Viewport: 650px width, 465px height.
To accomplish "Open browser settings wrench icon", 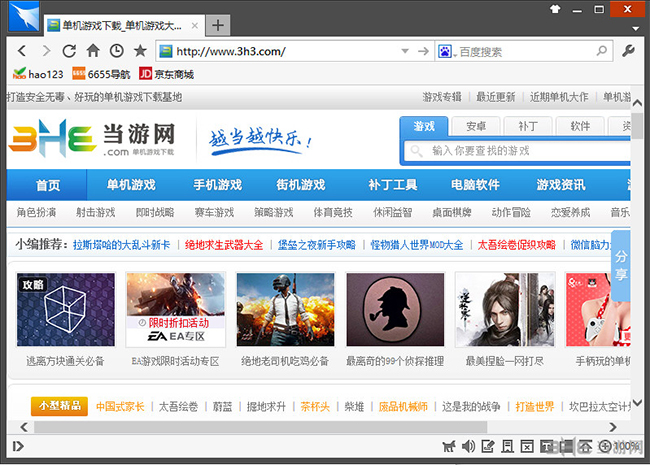I will coord(628,51).
